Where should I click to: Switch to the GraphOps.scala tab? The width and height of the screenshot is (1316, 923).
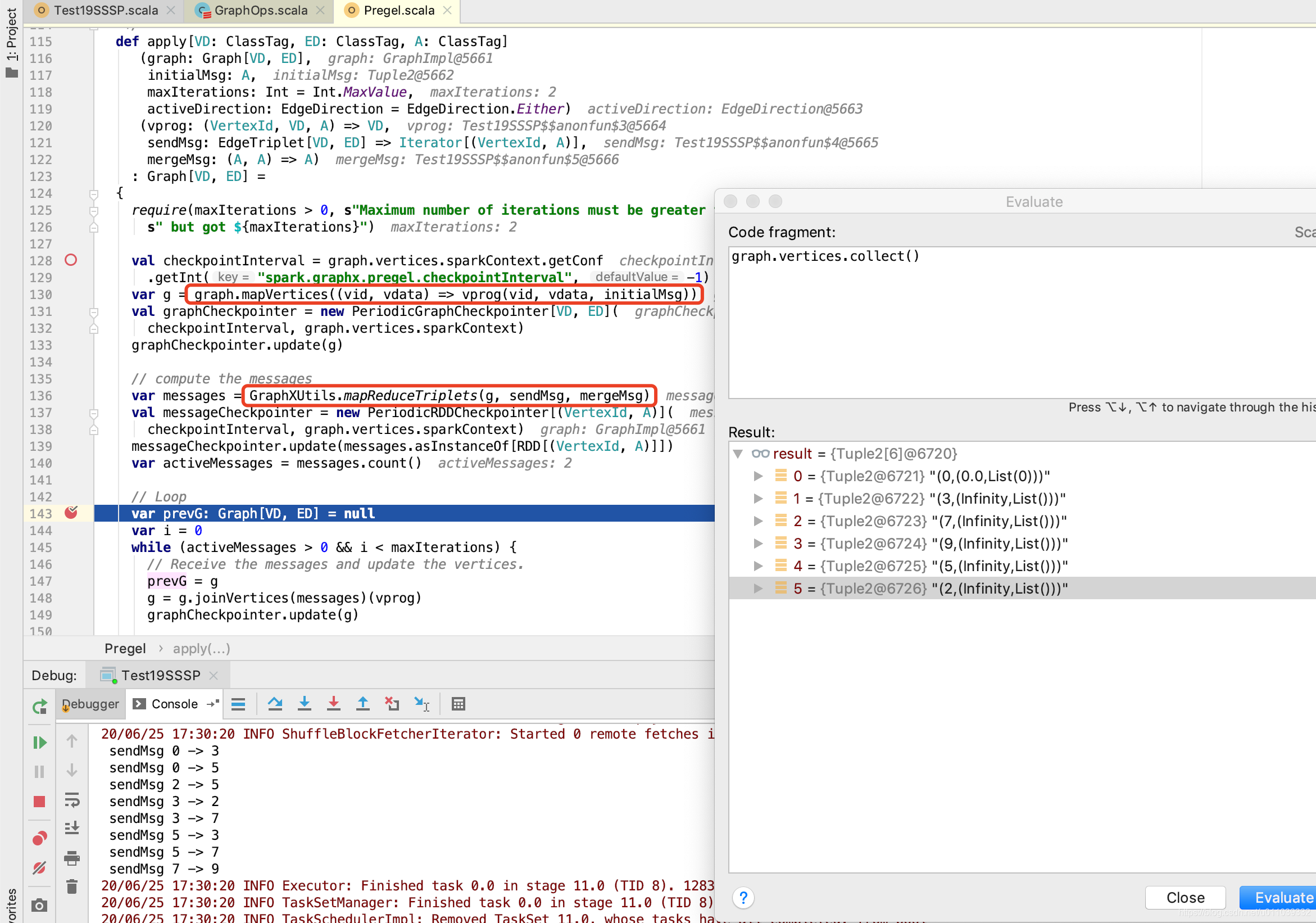click(260, 10)
